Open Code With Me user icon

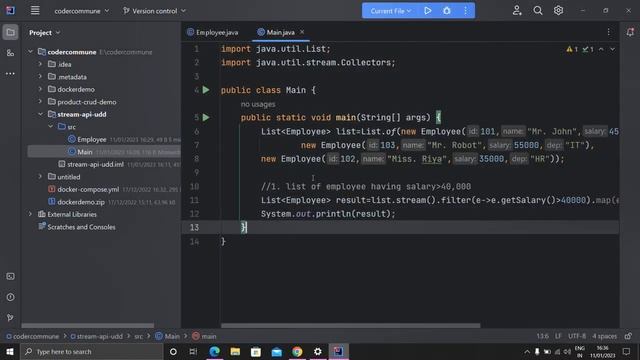click(517, 11)
